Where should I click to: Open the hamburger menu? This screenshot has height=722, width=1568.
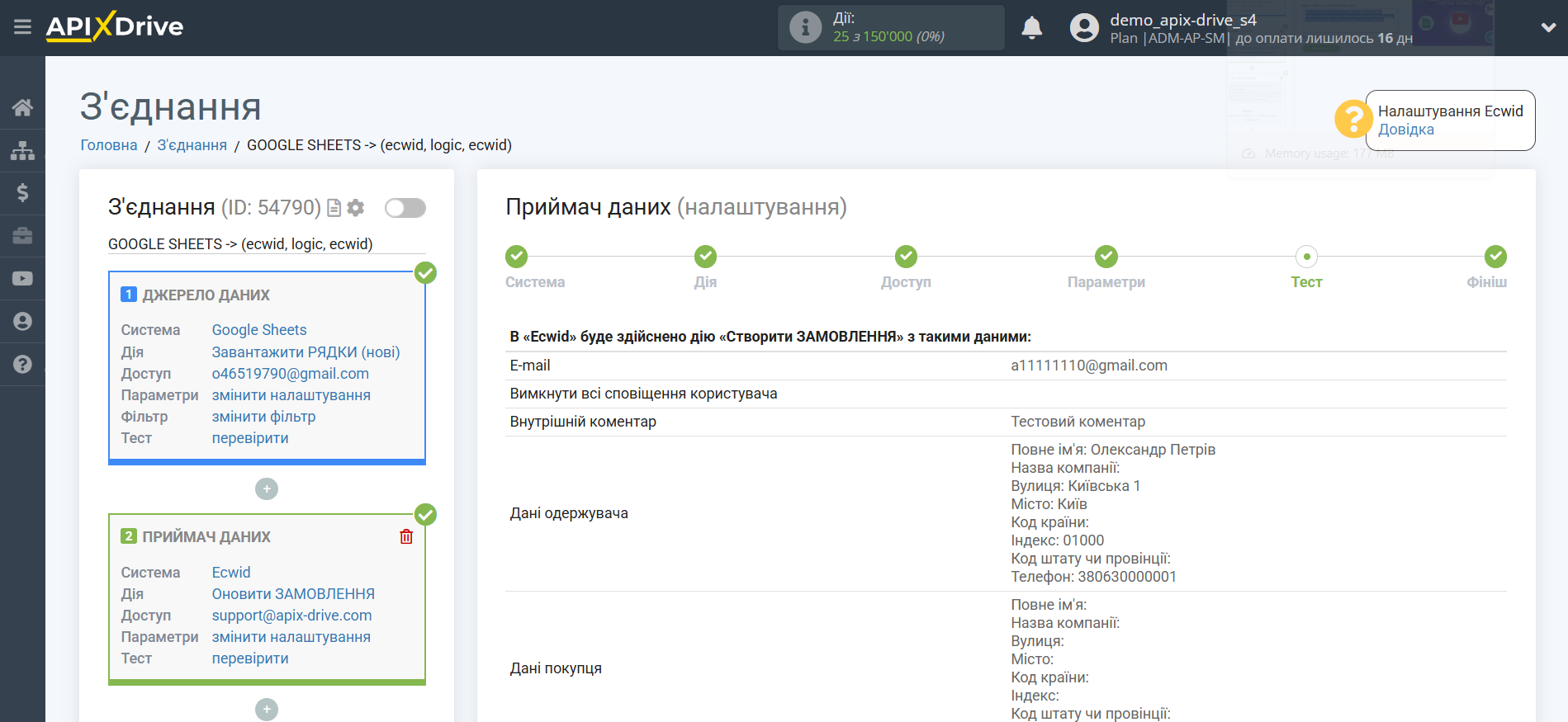22,27
